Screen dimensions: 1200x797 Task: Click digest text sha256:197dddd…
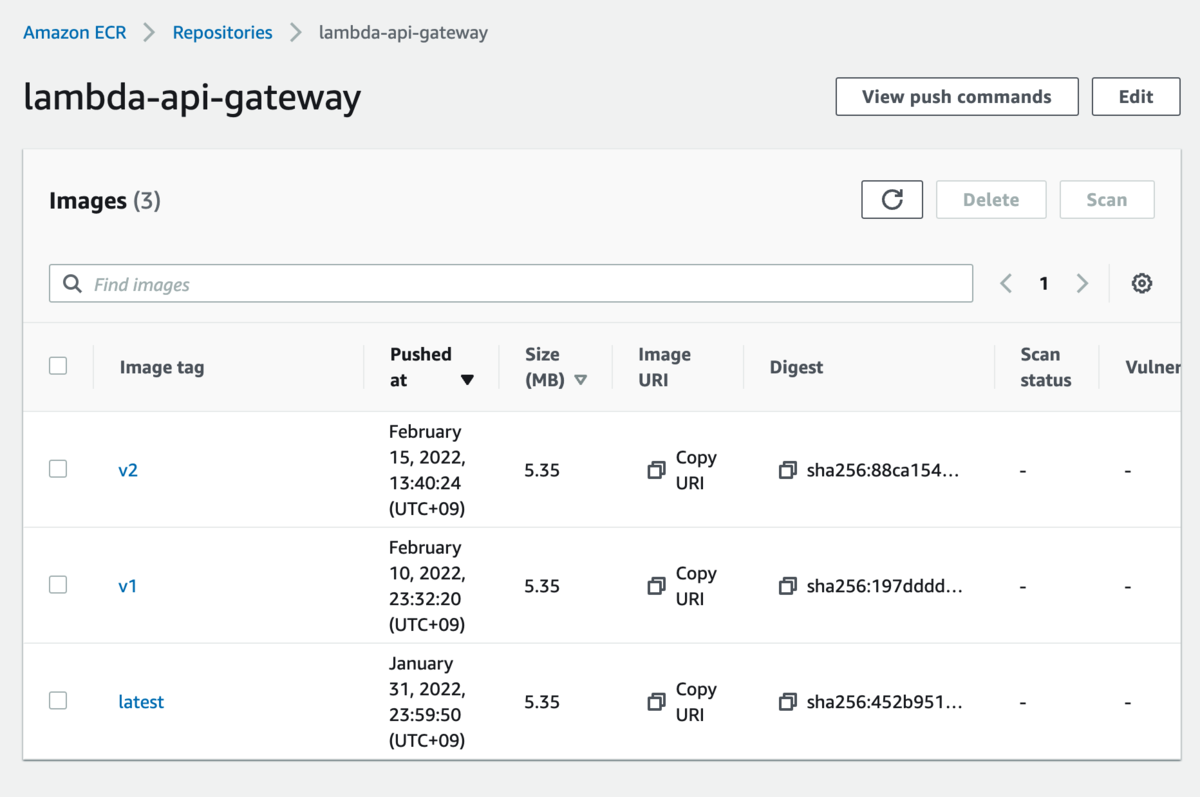(x=885, y=586)
